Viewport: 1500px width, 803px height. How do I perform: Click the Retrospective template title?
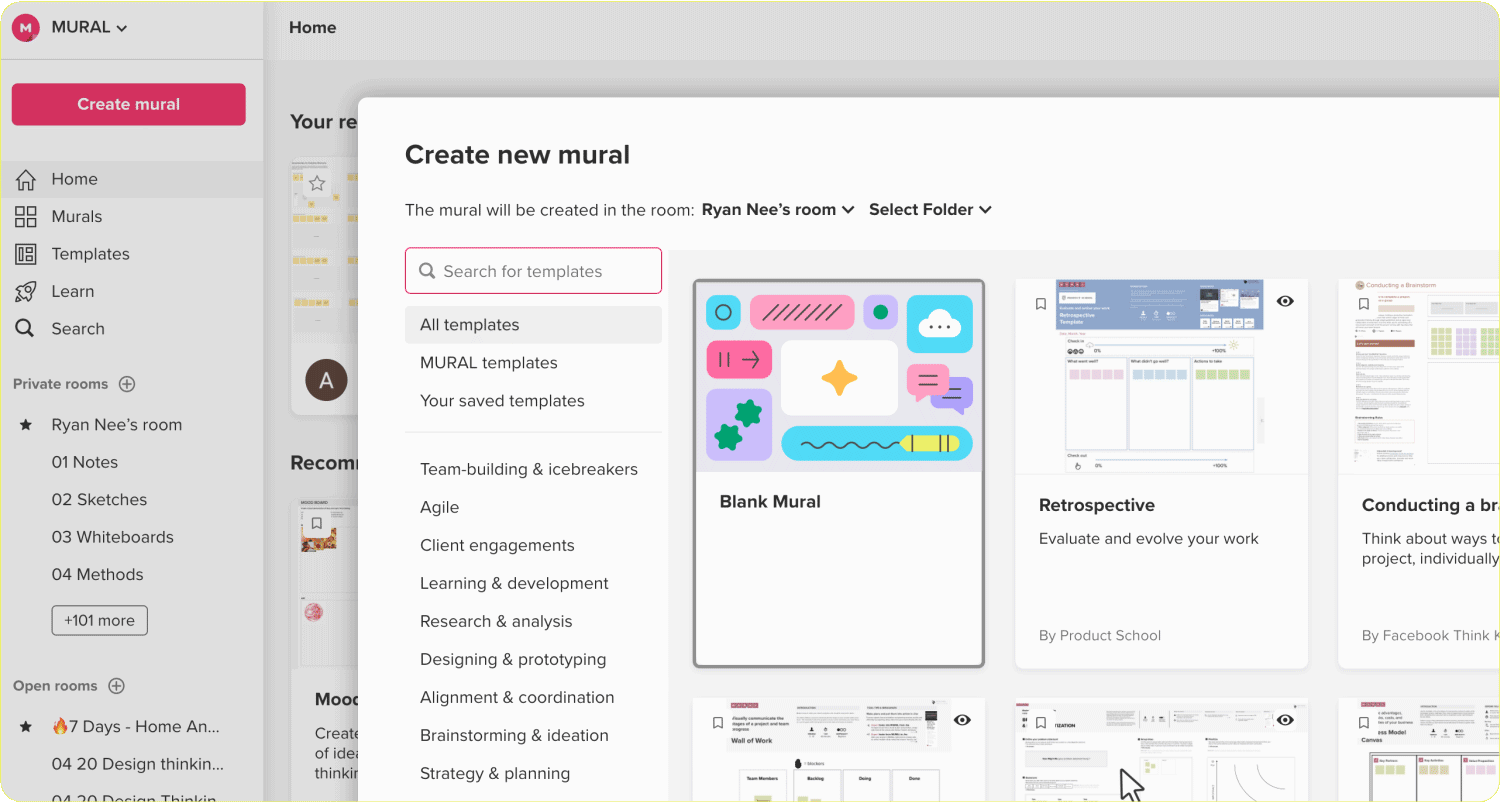point(1097,506)
